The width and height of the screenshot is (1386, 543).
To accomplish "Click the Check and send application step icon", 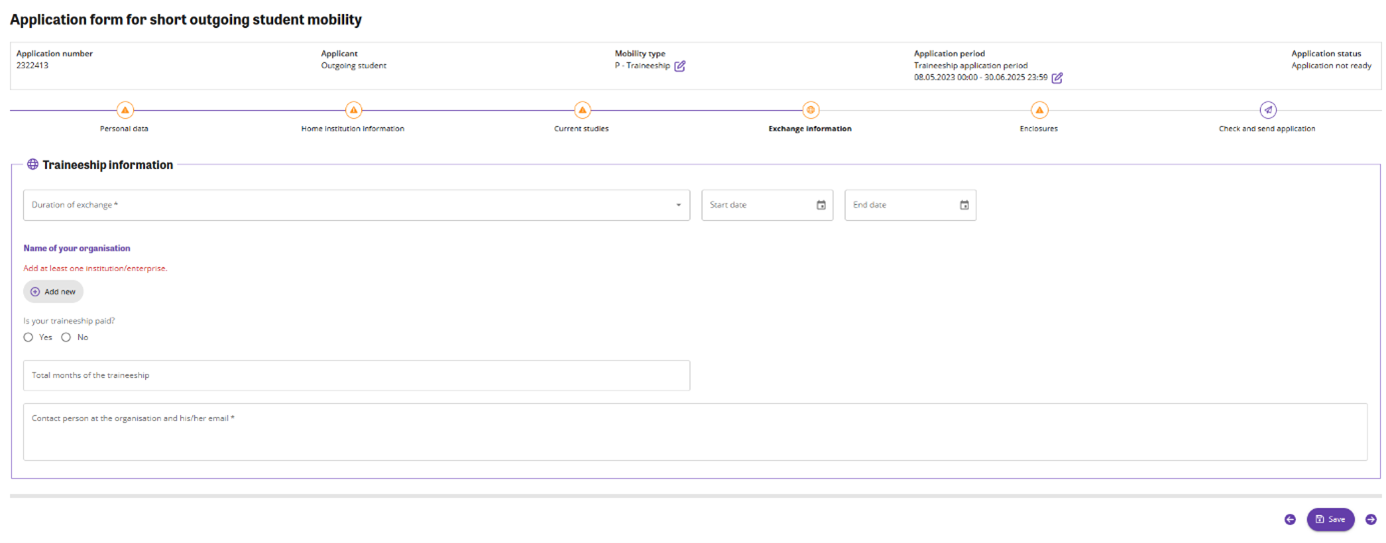I will tap(1268, 110).
